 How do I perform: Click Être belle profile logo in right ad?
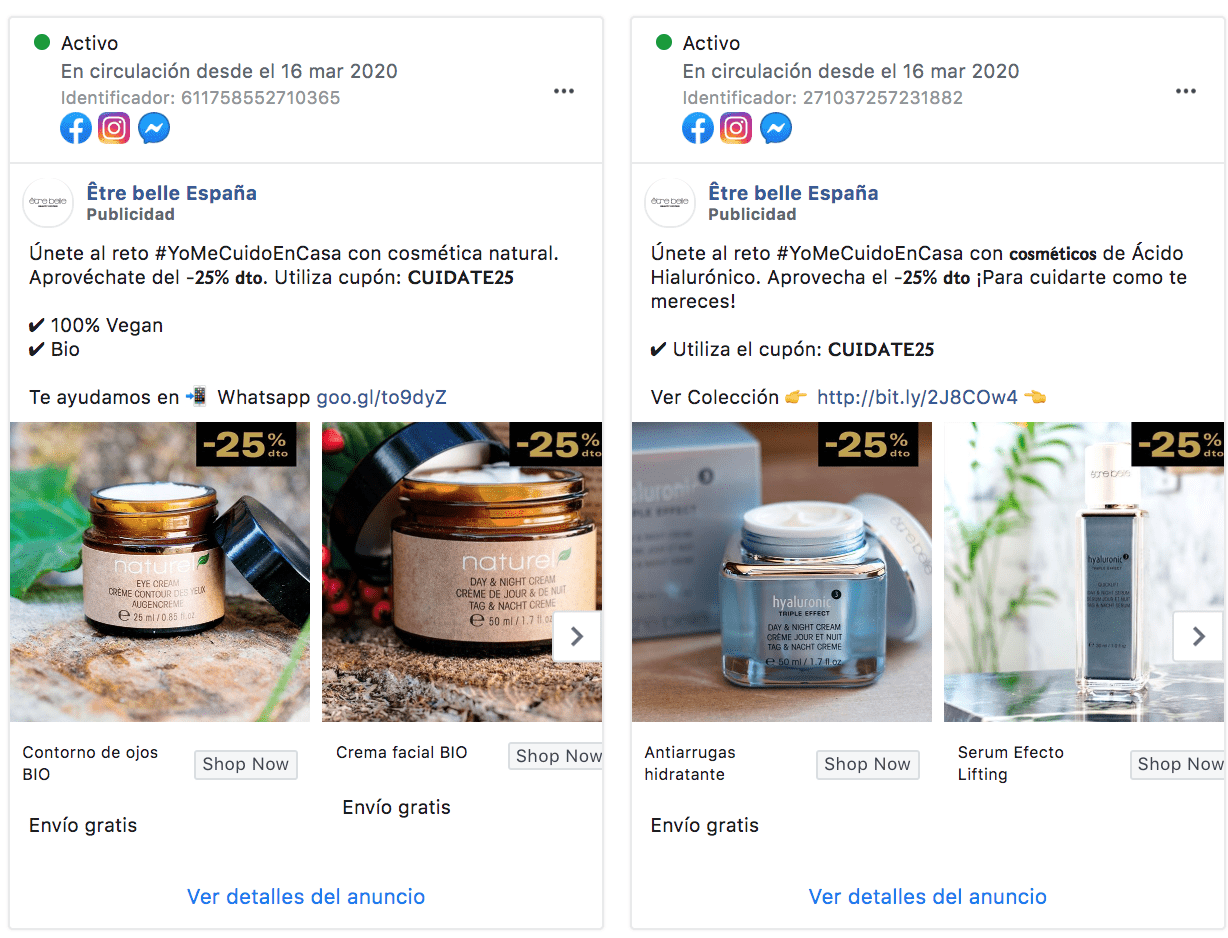coord(670,203)
